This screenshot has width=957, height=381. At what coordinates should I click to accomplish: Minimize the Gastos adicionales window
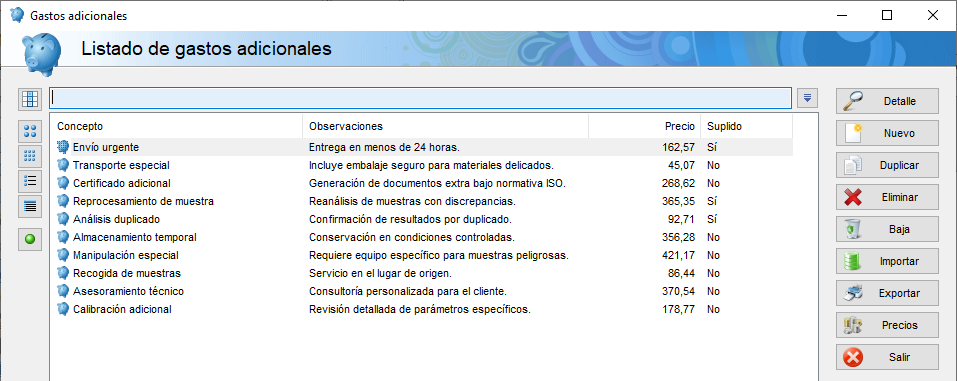(841, 15)
